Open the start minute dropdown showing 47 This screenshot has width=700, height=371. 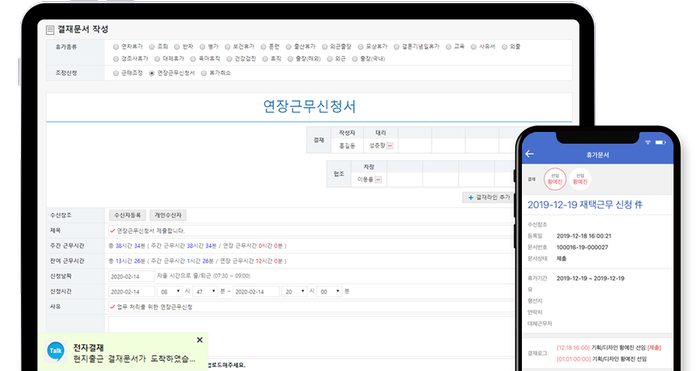205,292
